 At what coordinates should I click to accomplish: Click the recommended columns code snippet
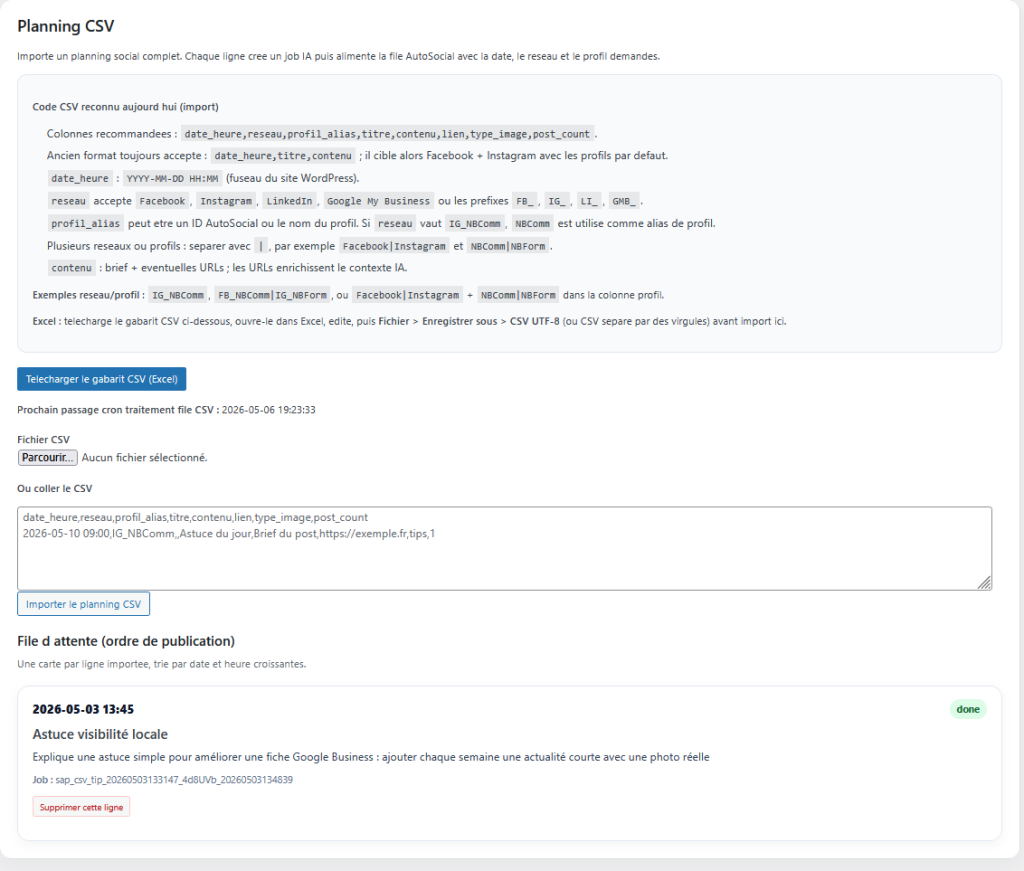click(x=387, y=134)
